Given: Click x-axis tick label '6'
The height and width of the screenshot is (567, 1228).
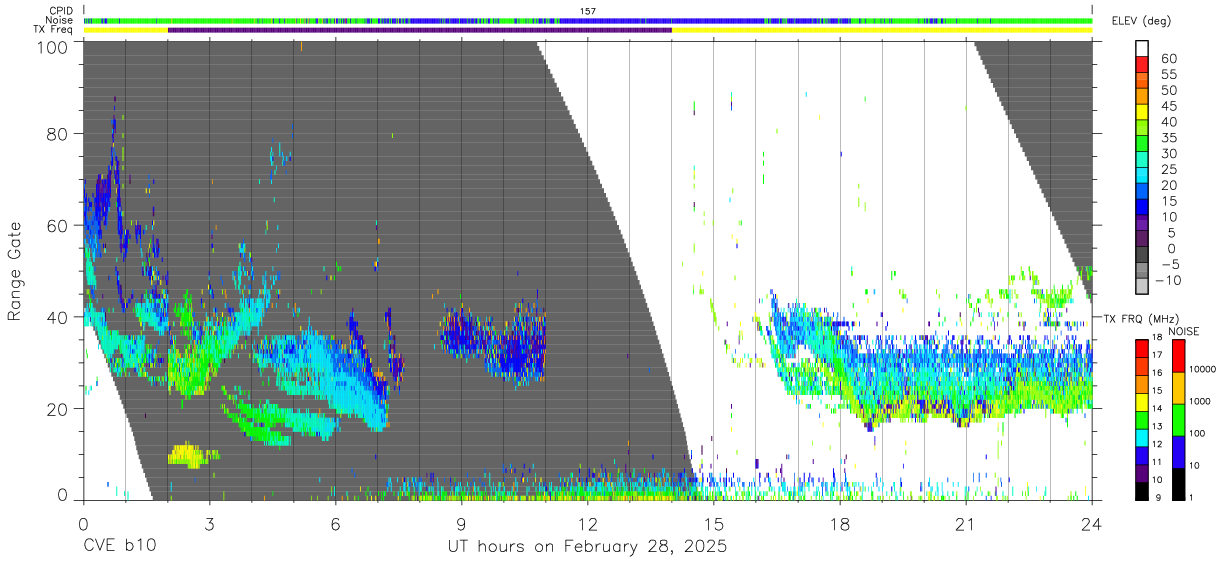Looking at the screenshot, I should coord(336,523).
